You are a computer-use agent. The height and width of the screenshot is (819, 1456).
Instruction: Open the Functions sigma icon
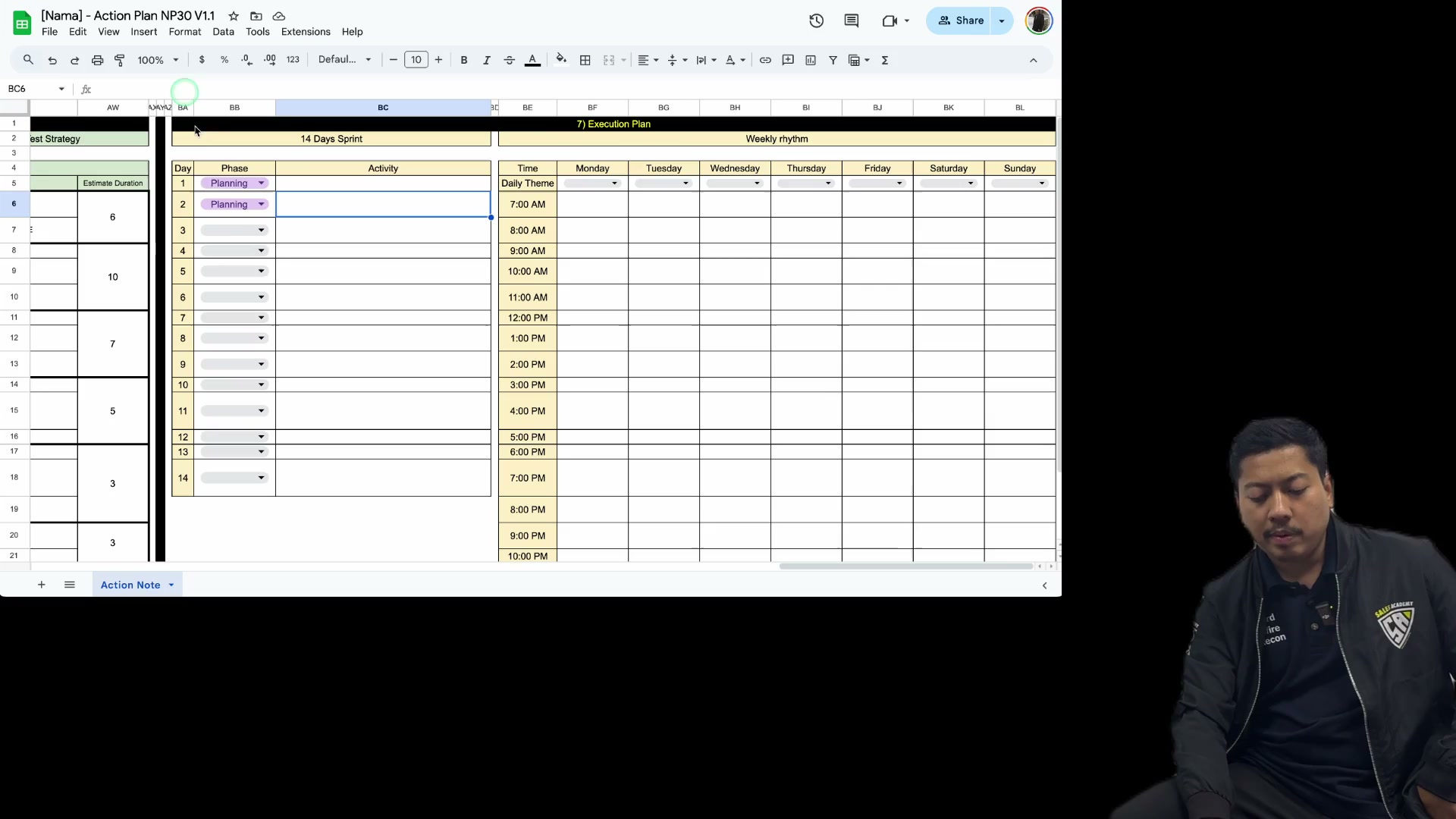coord(885,60)
